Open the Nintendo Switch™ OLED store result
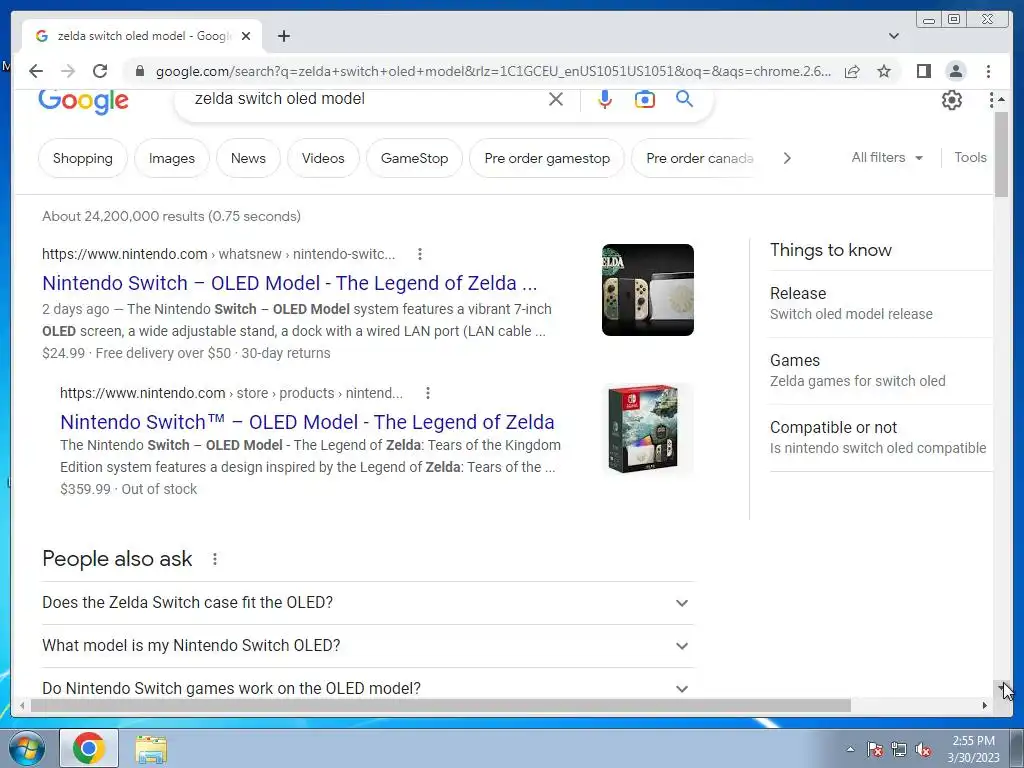Screen dimensions: 1024x768 (x=307, y=422)
